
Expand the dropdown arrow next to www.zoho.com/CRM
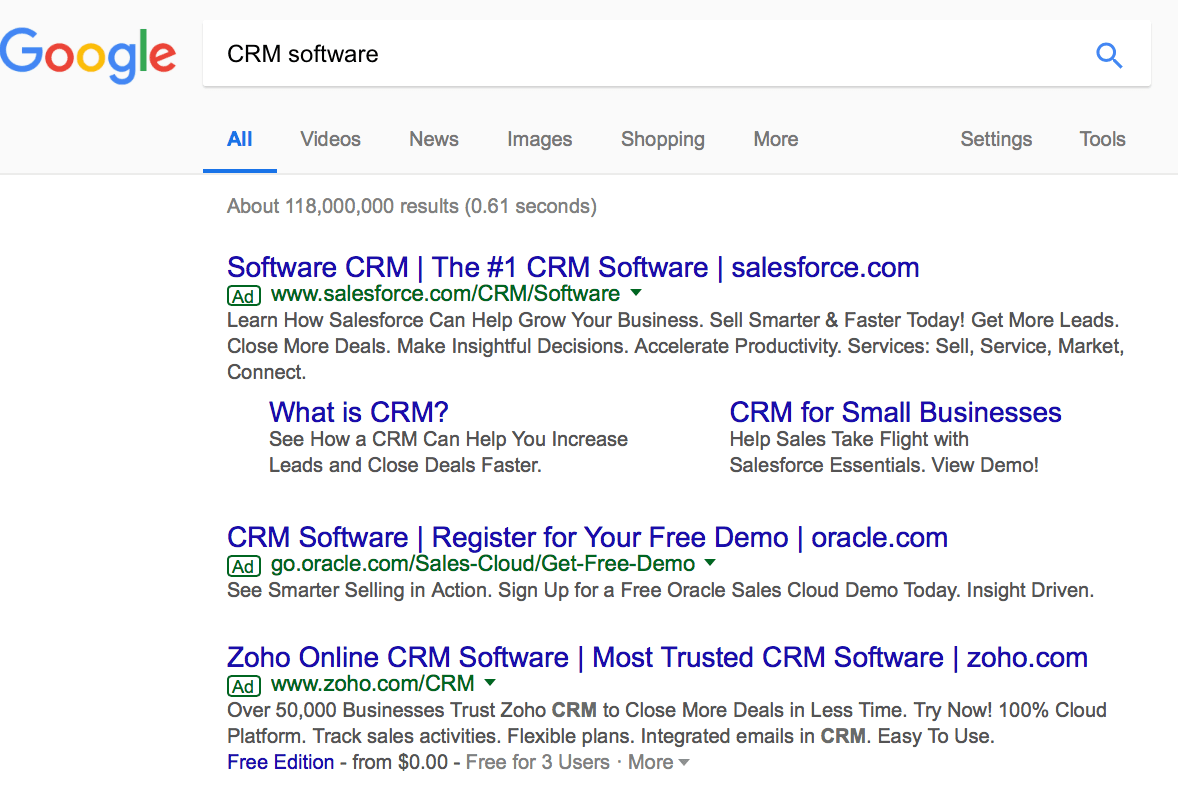pos(490,682)
